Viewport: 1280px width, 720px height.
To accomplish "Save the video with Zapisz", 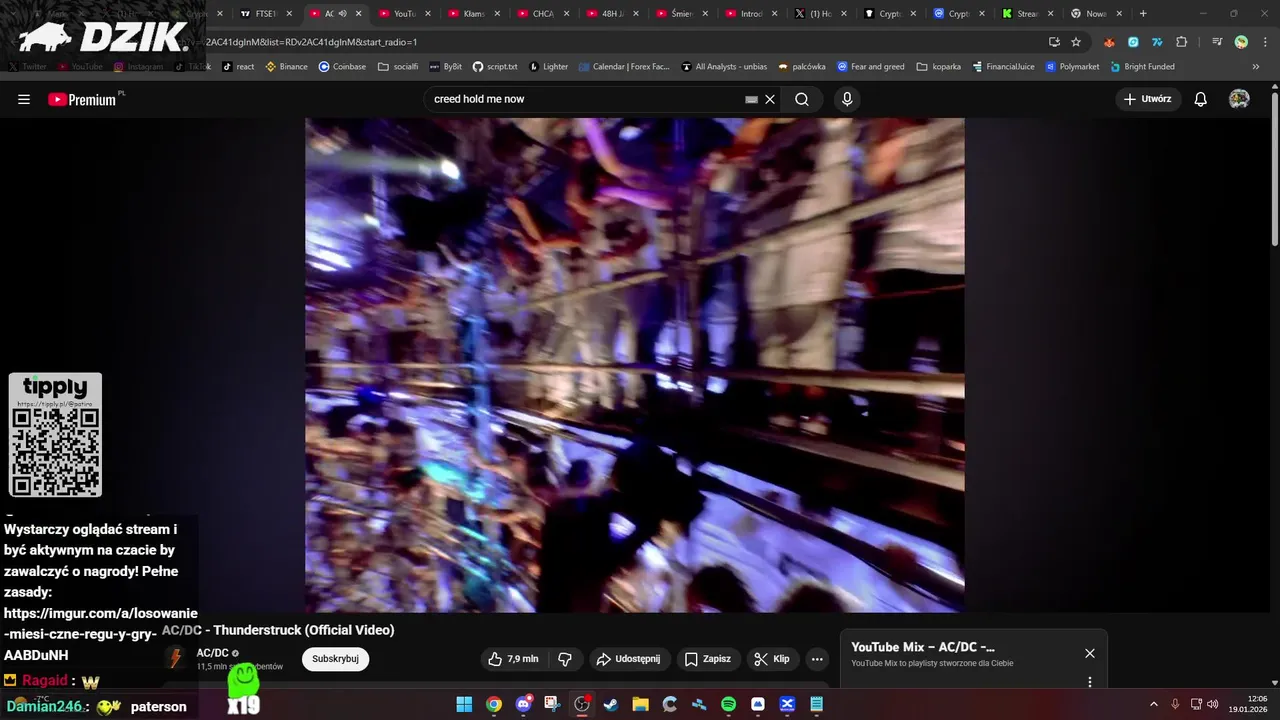I will [x=708, y=659].
